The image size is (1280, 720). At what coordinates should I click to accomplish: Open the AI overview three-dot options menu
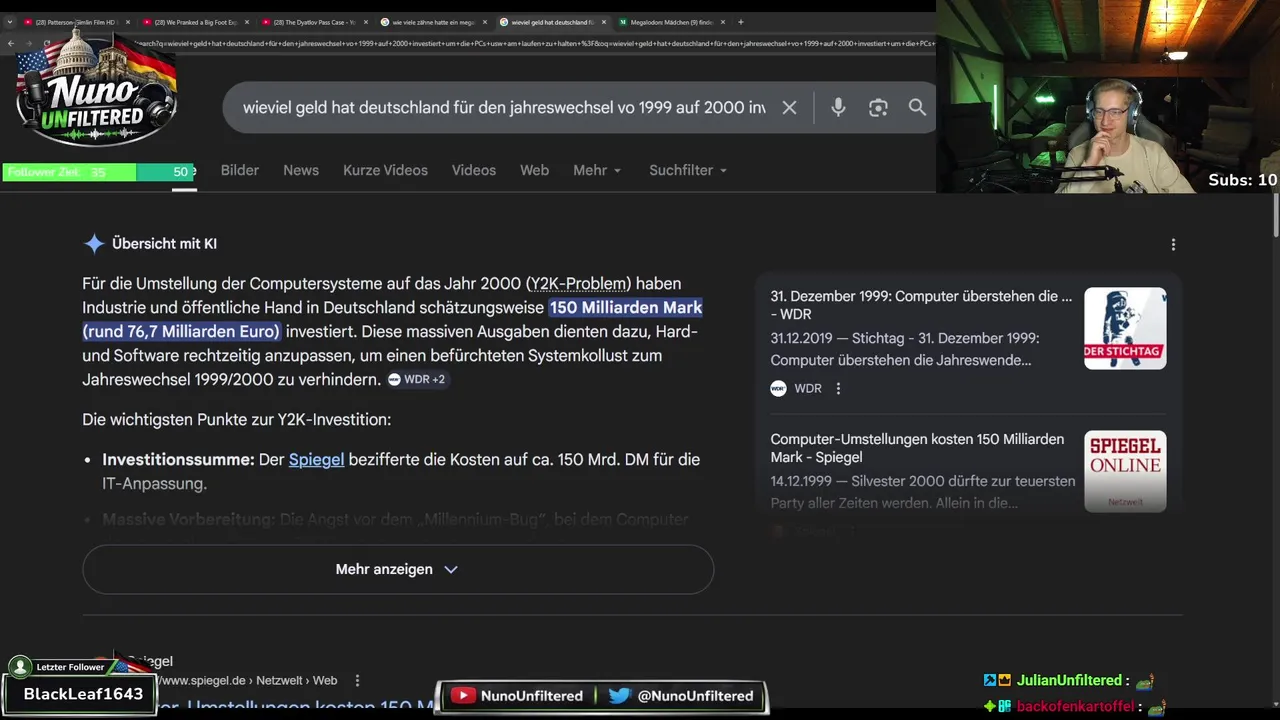[1173, 244]
